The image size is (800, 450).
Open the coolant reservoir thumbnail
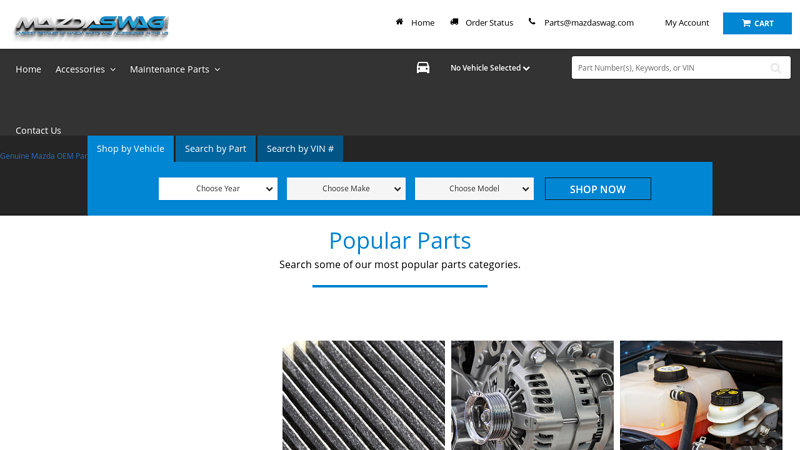click(x=701, y=395)
